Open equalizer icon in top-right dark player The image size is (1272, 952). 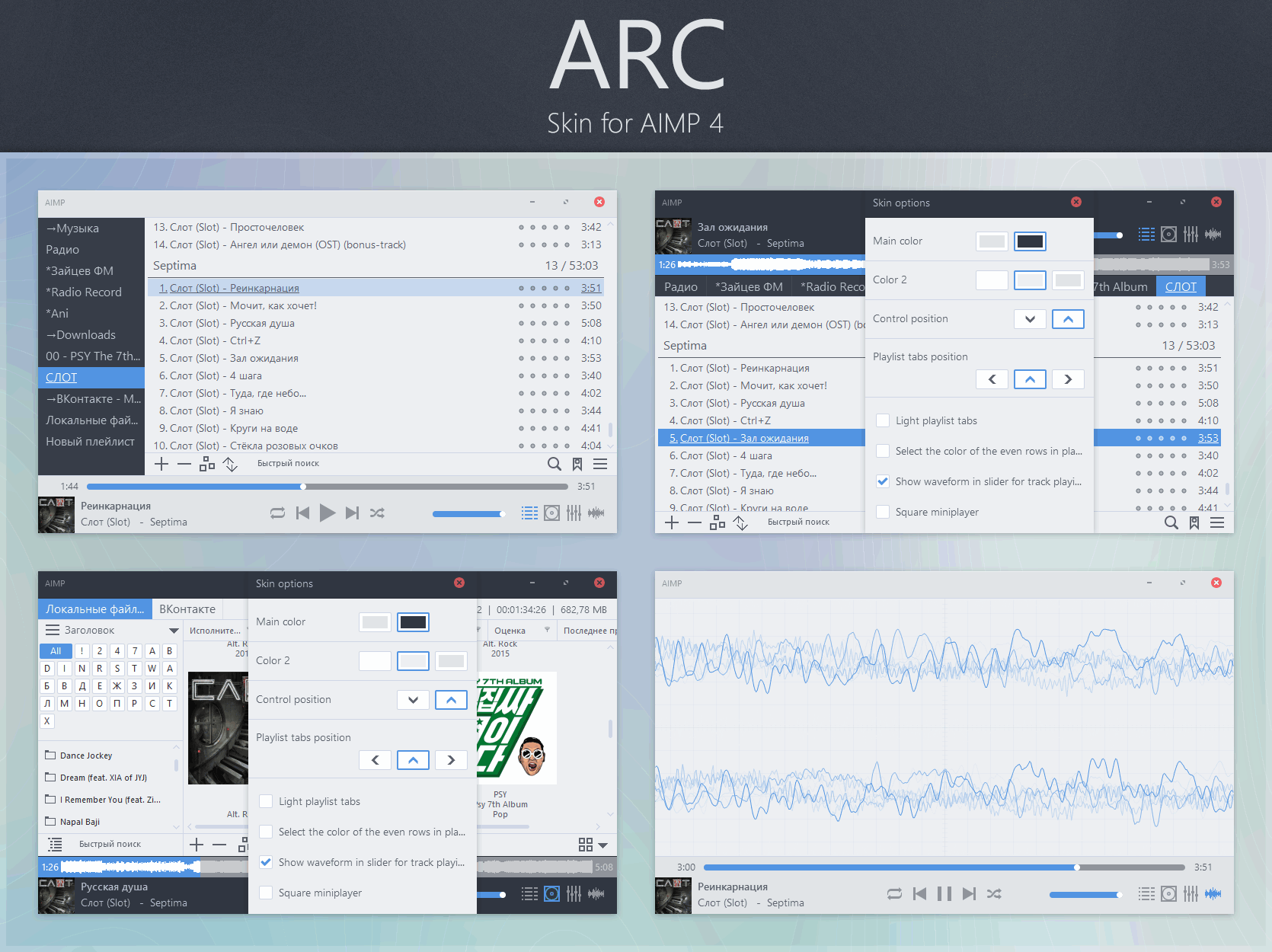1191,235
